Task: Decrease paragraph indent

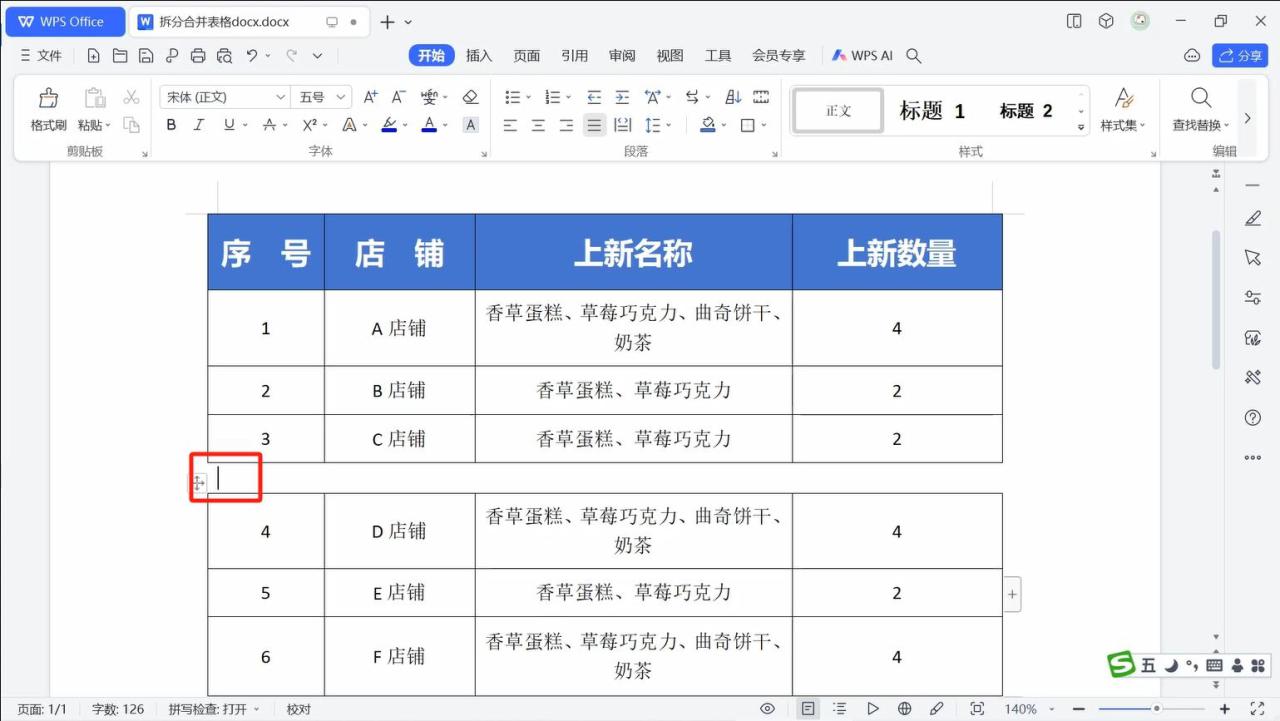Action: [x=594, y=97]
